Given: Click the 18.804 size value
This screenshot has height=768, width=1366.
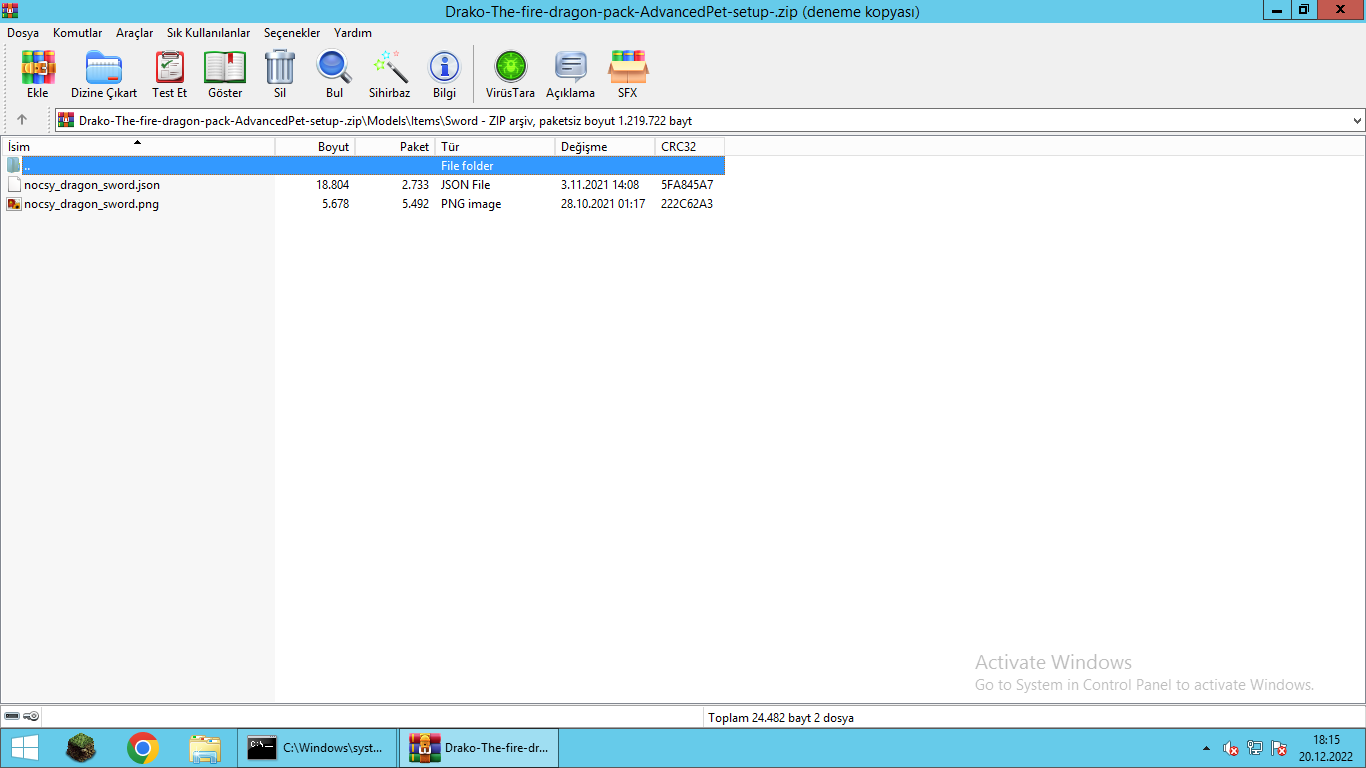Looking at the screenshot, I should coord(332,185).
